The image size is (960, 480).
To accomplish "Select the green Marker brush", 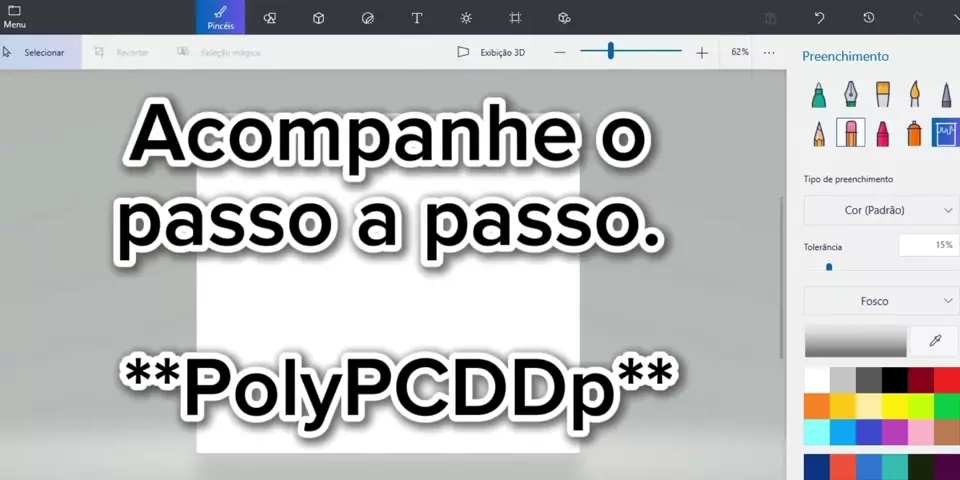I will (x=819, y=95).
